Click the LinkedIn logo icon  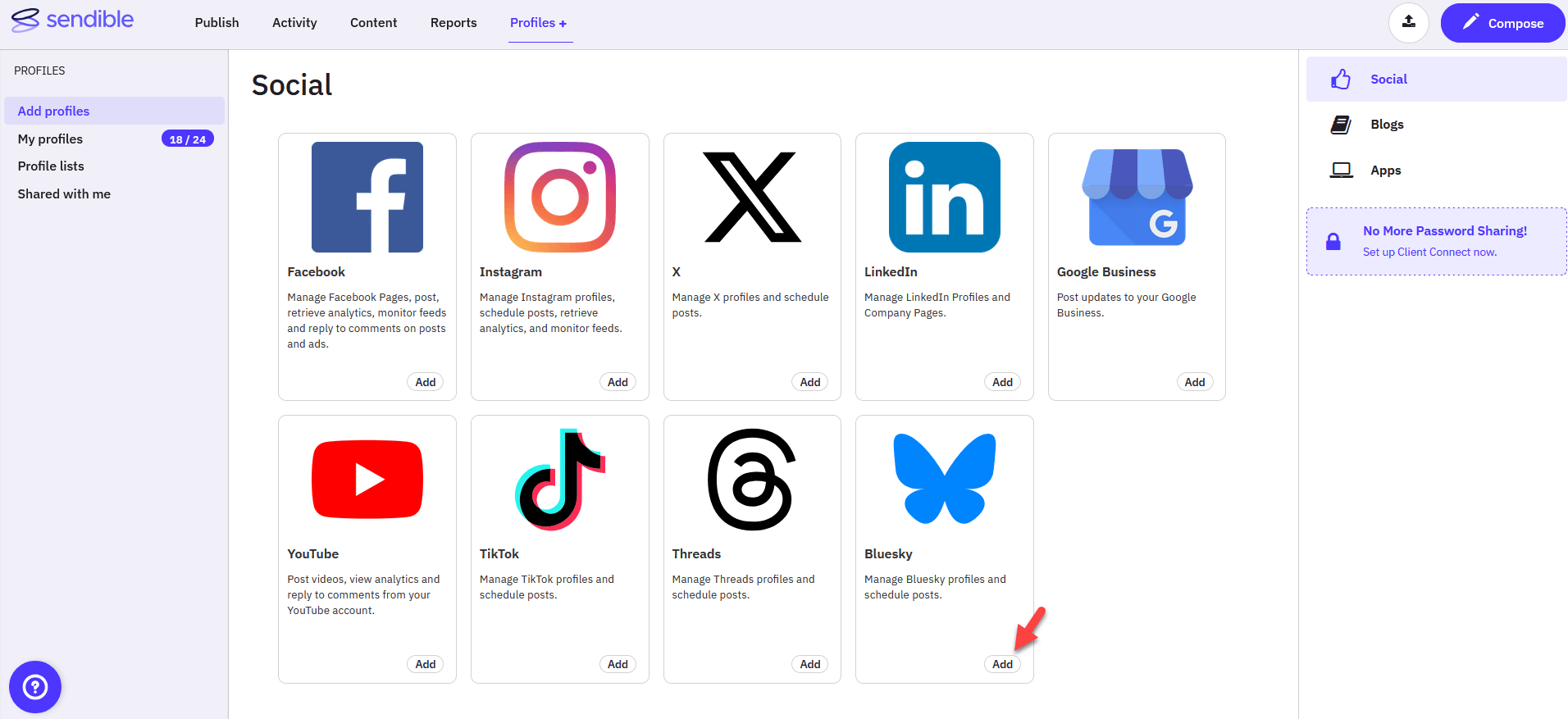click(x=945, y=197)
